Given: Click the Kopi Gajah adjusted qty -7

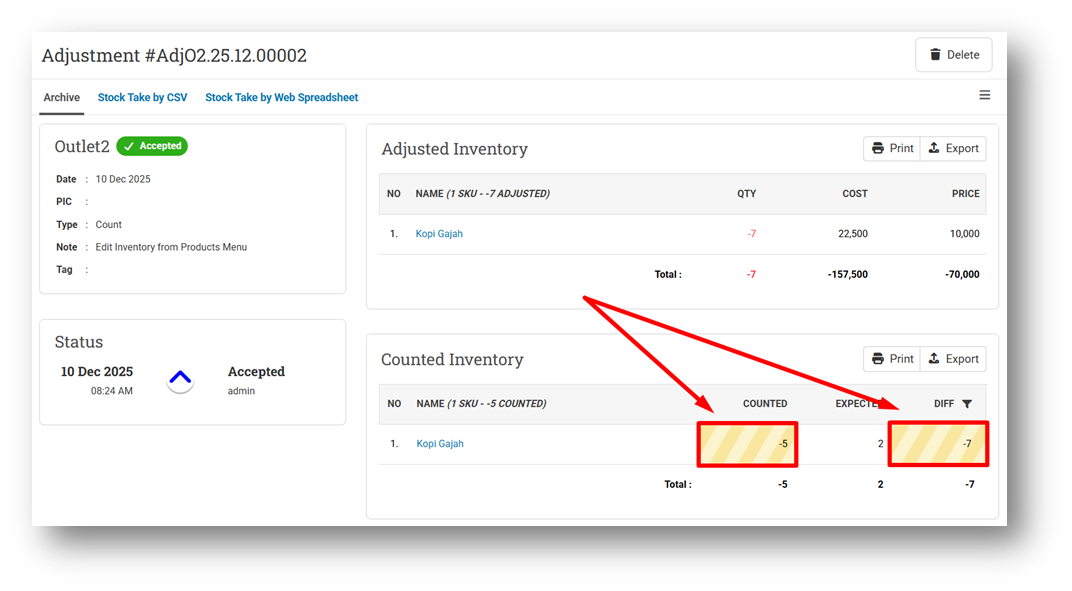Looking at the screenshot, I should coord(751,233).
